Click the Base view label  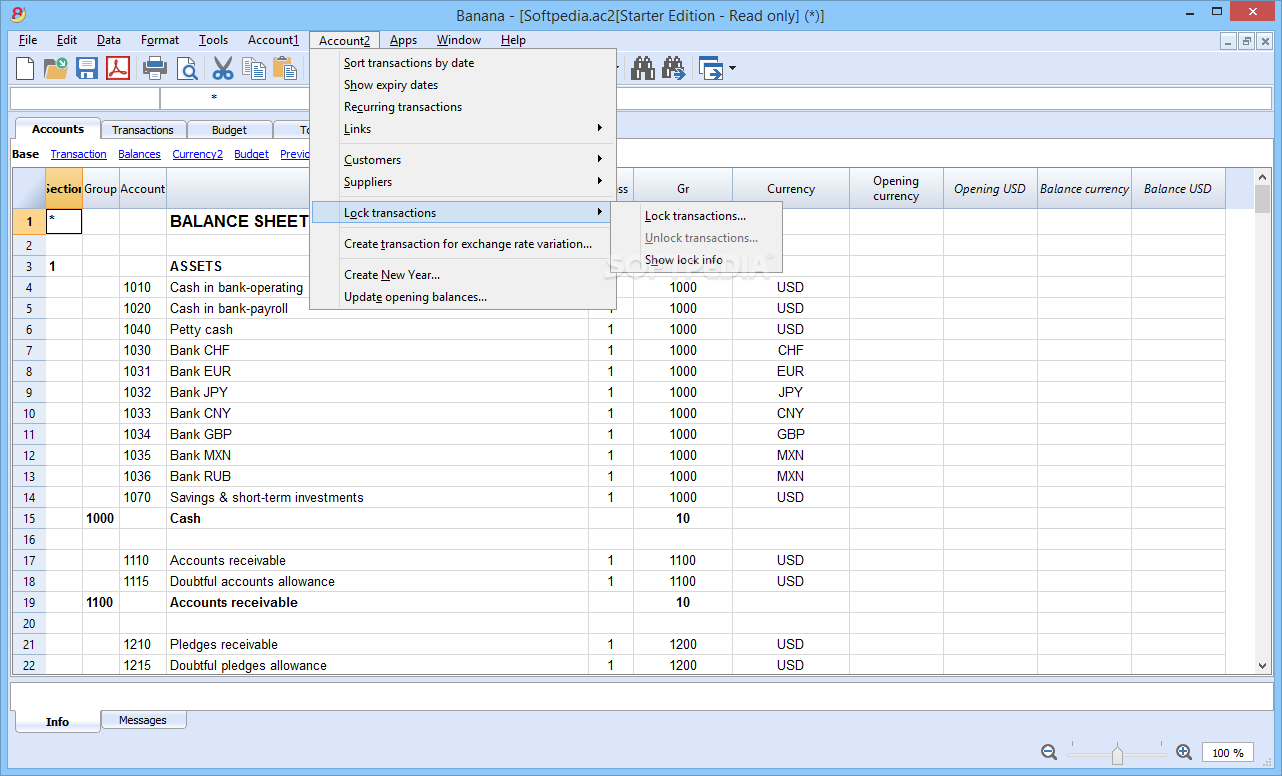(25, 154)
